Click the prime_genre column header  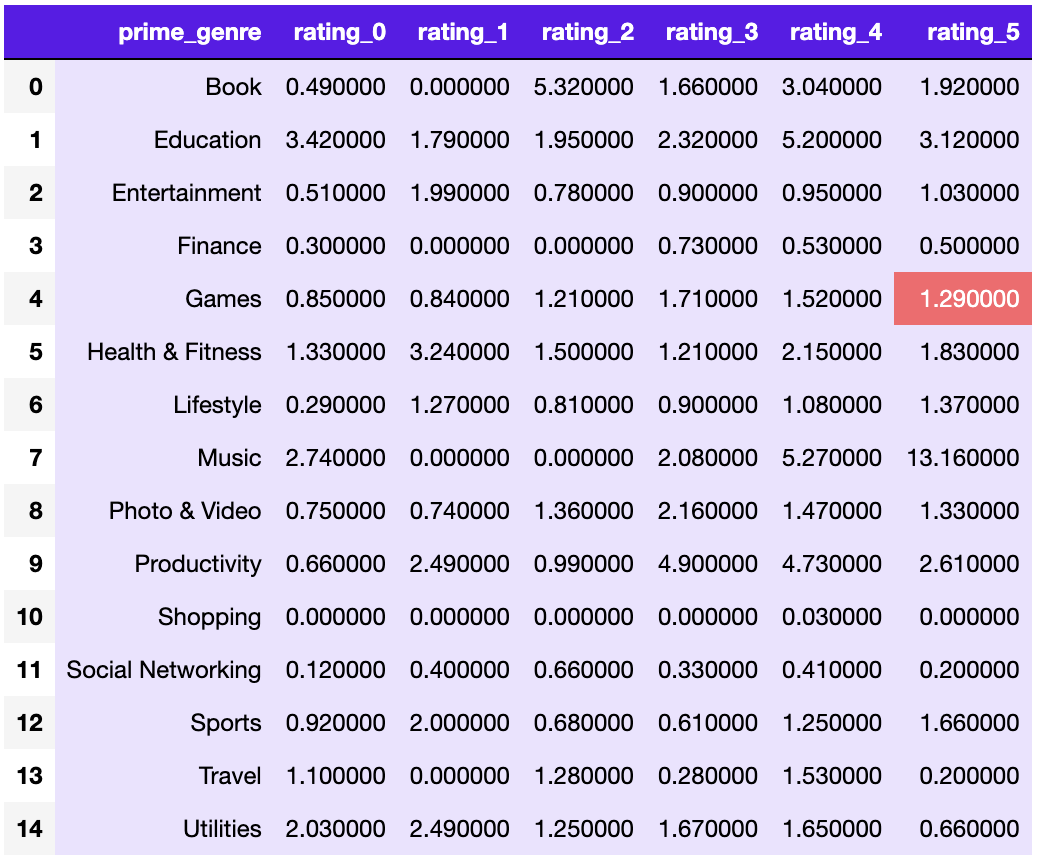pos(189,32)
